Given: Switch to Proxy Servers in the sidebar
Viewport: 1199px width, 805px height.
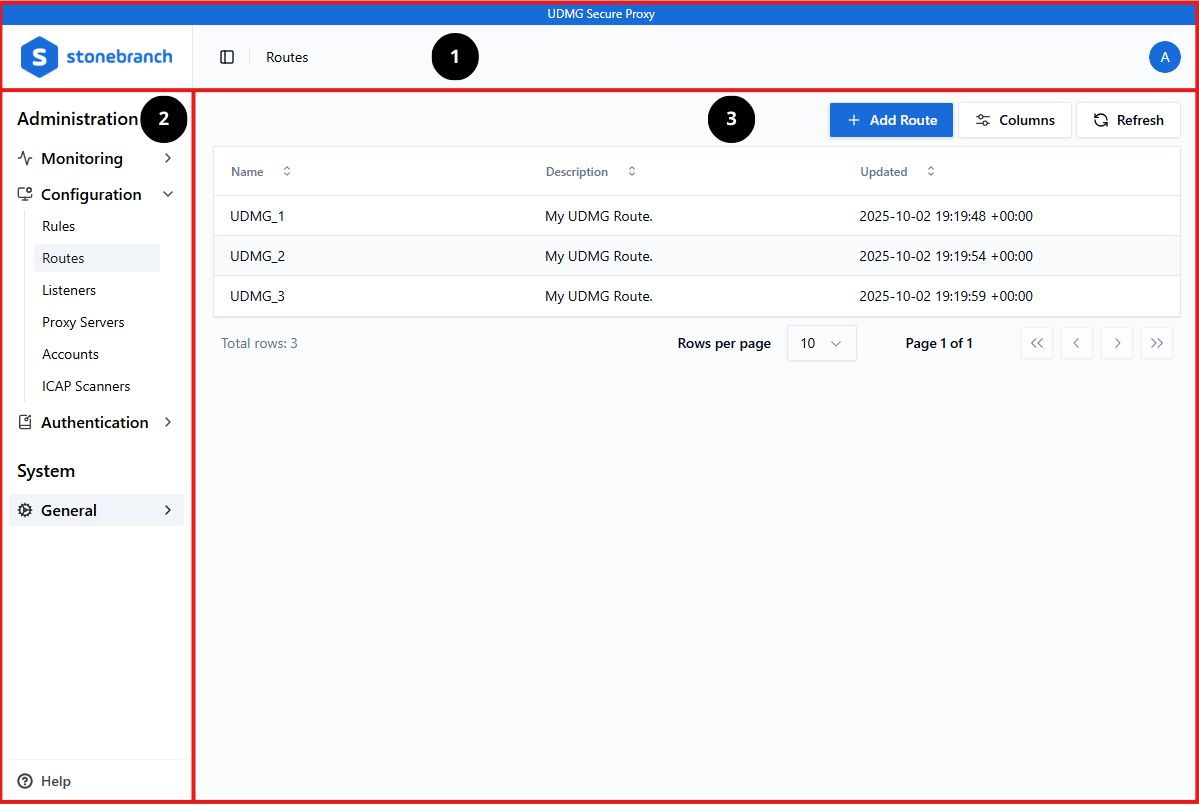Looking at the screenshot, I should point(83,322).
